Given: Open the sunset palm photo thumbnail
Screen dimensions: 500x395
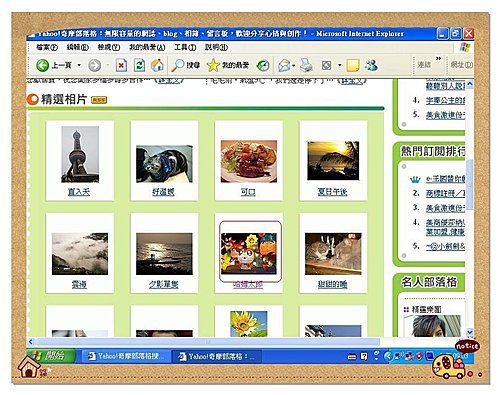Looking at the screenshot, I should pyautogui.click(x=333, y=160).
